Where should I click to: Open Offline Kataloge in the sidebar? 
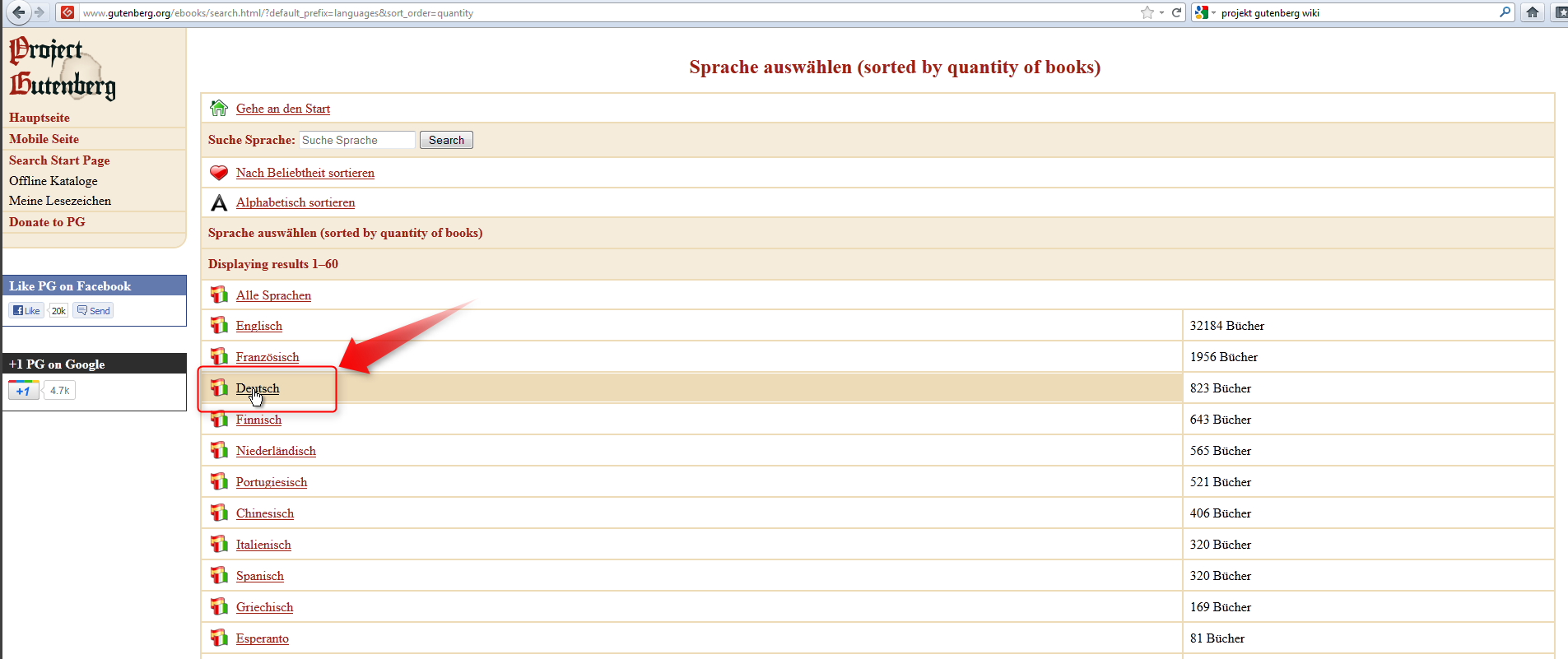click(54, 181)
